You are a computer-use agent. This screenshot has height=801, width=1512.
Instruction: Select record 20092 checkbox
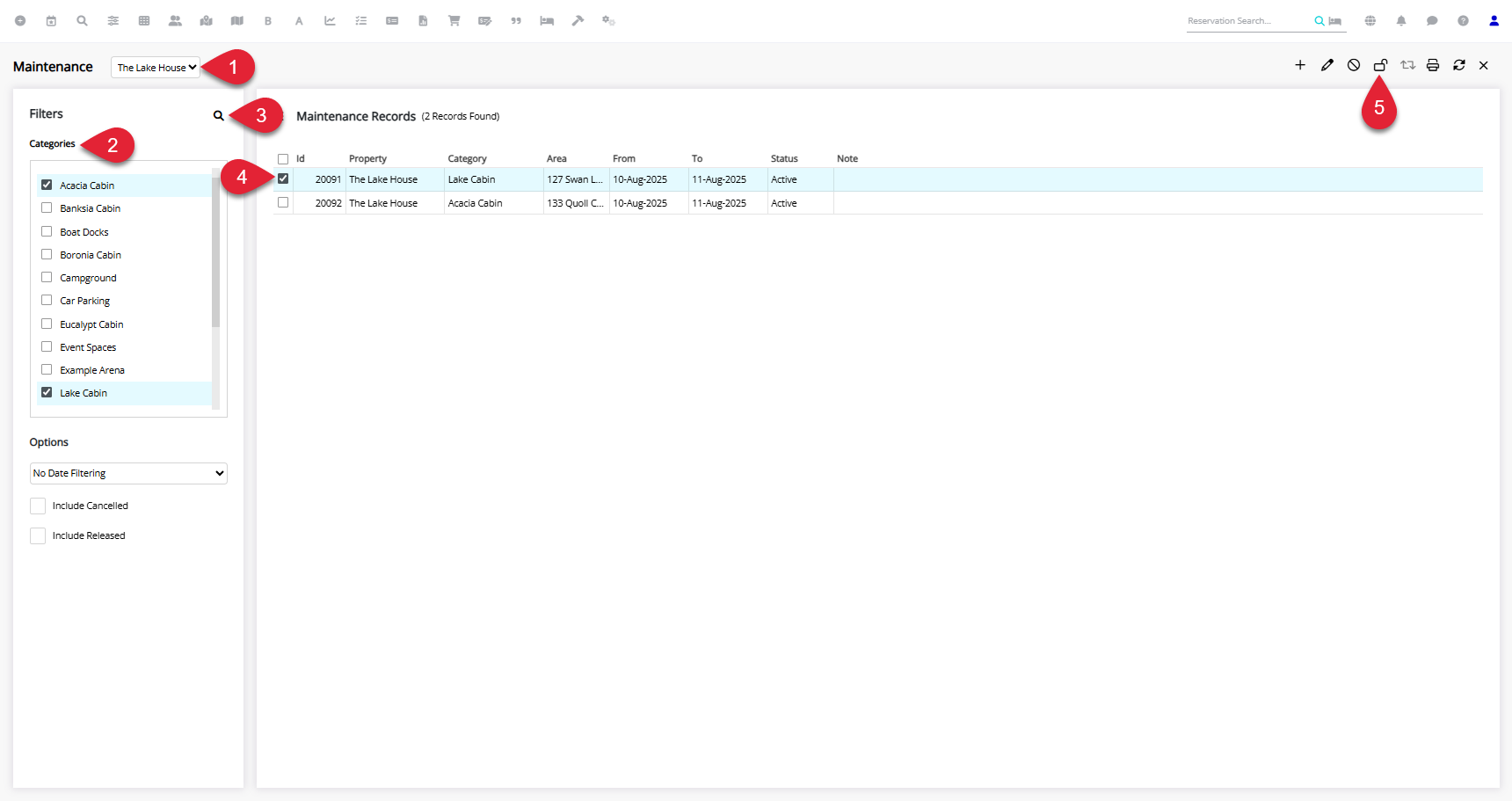(x=283, y=202)
